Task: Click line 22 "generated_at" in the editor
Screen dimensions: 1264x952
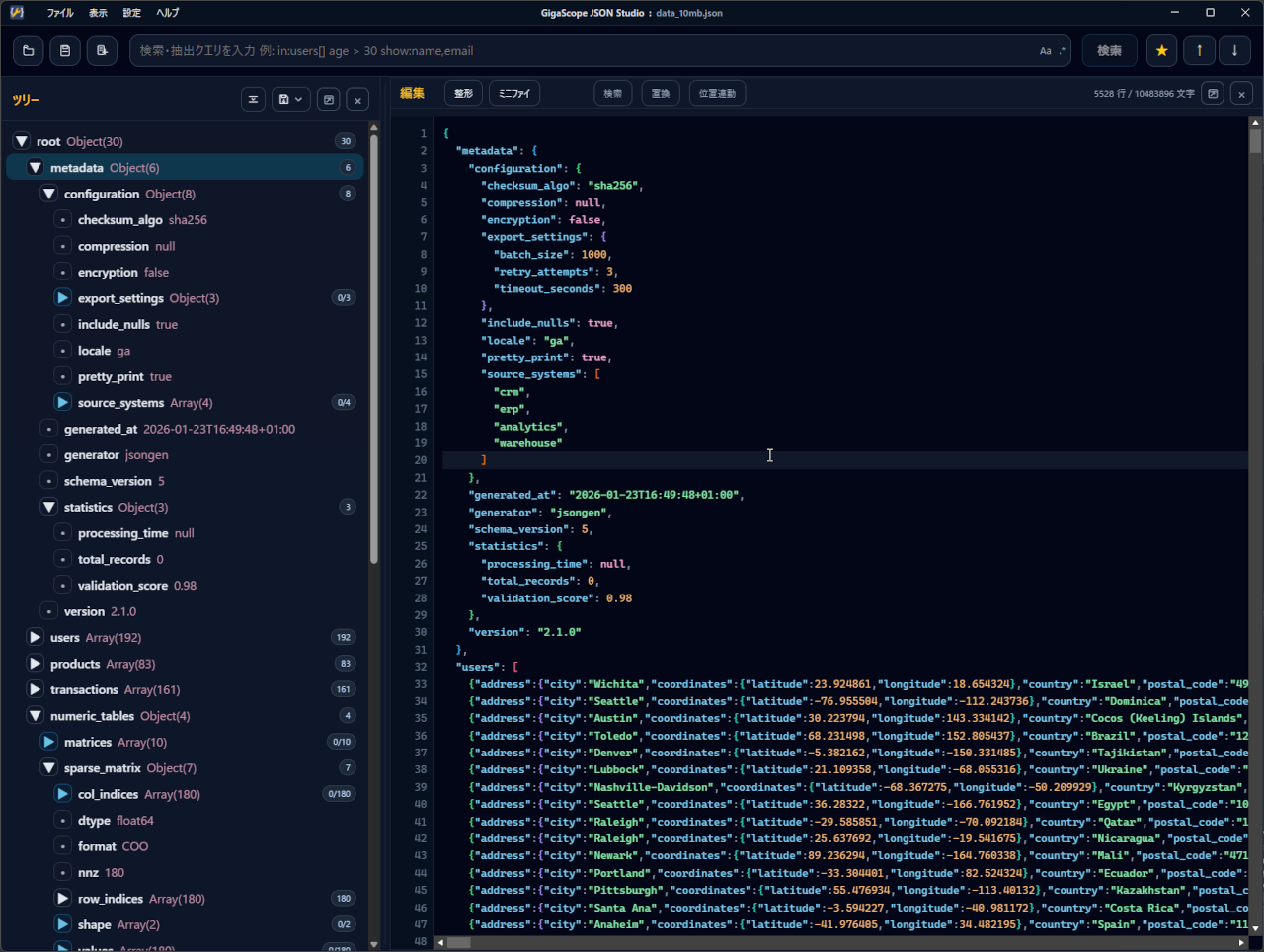Action: coord(513,495)
